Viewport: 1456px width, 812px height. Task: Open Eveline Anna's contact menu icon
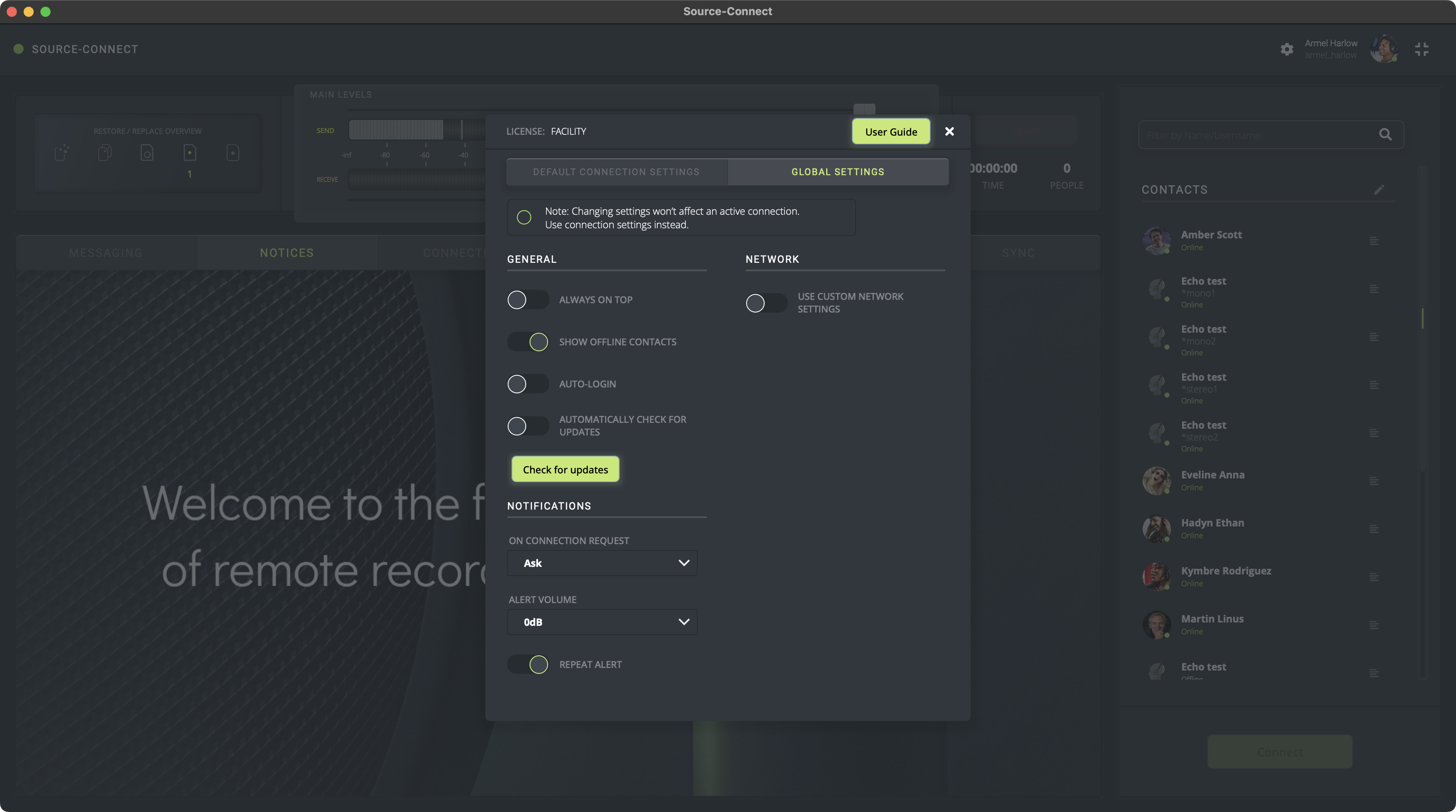coord(1374,481)
